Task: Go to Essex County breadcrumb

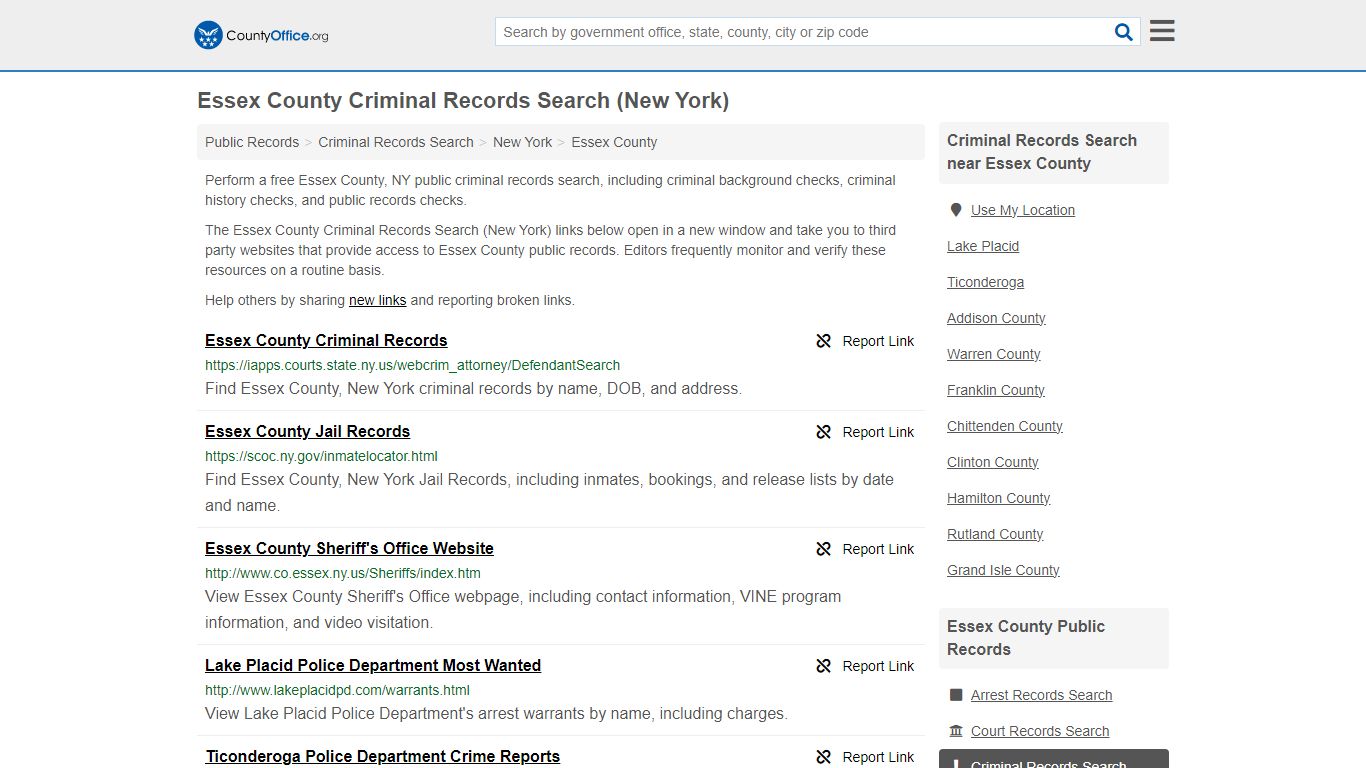Action: coord(614,142)
